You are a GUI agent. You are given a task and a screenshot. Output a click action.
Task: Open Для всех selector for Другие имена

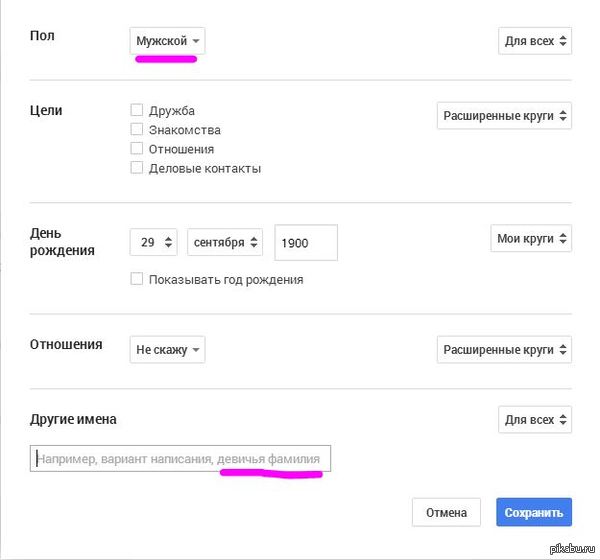coord(535,418)
